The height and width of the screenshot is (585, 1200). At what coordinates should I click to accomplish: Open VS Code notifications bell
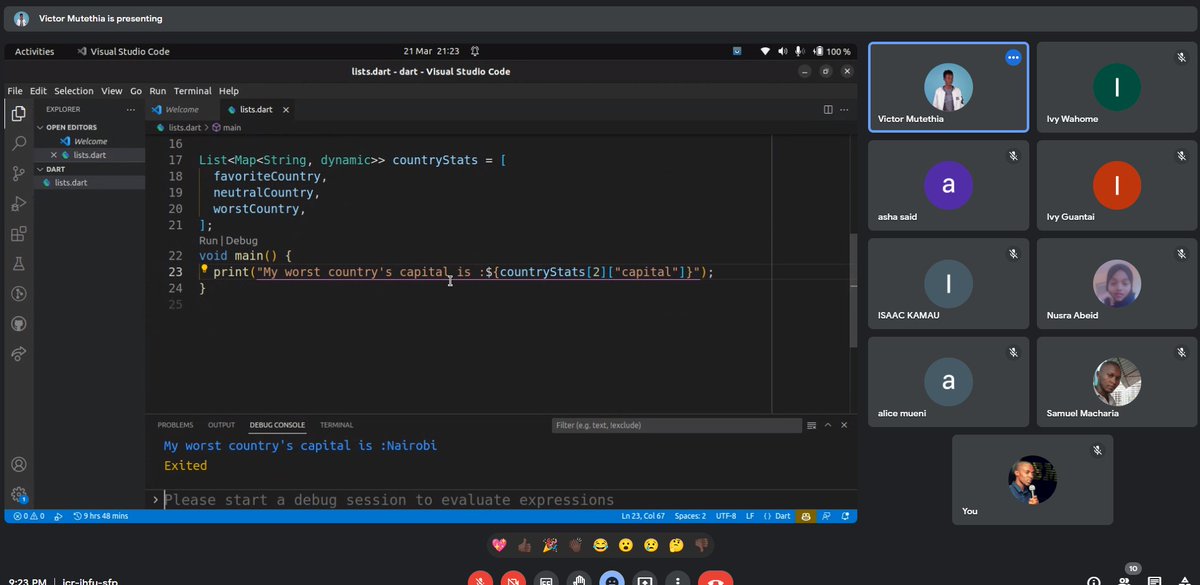845,516
